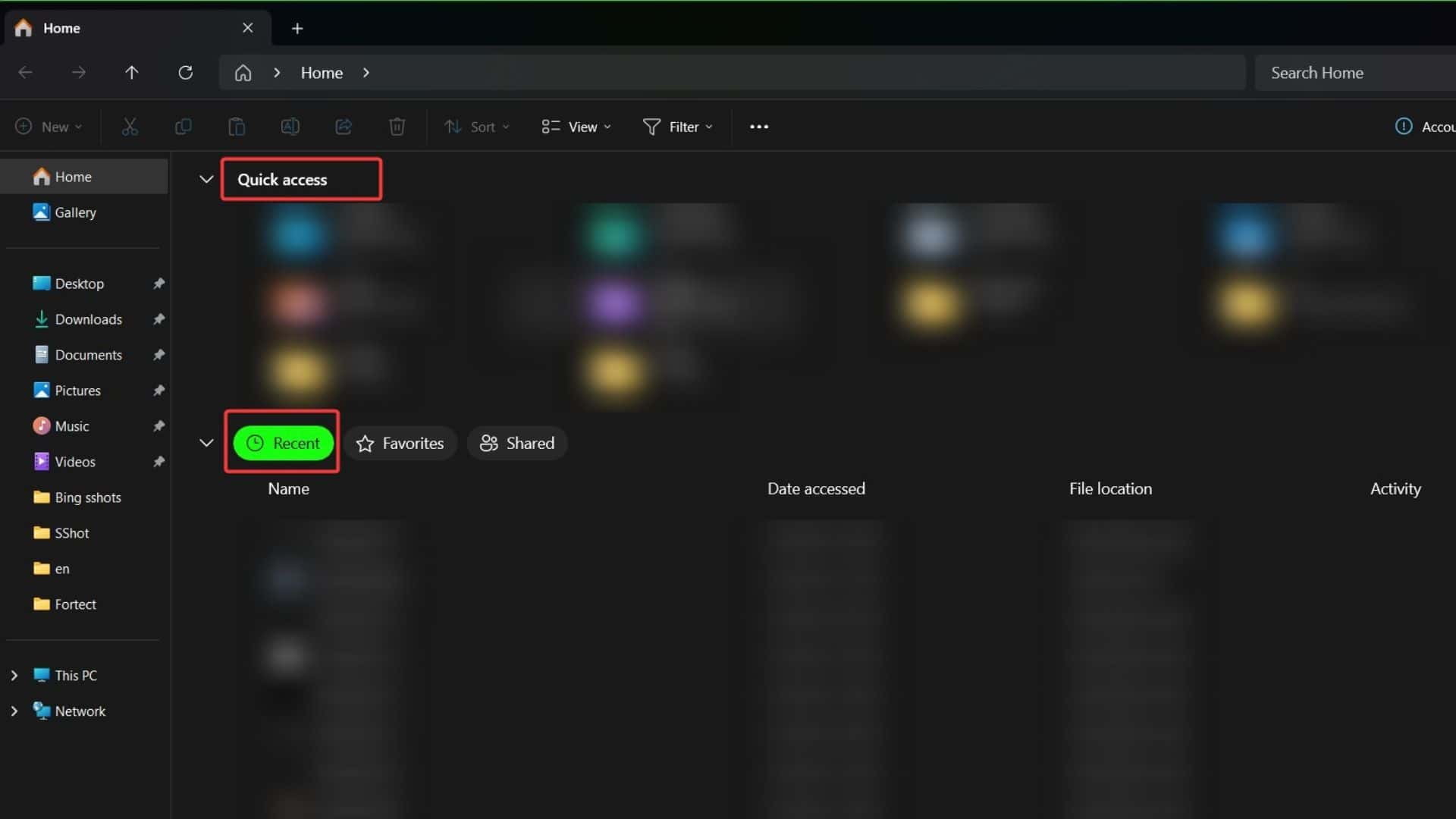Open the Fortect folder in the sidebar

click(76, 604)
